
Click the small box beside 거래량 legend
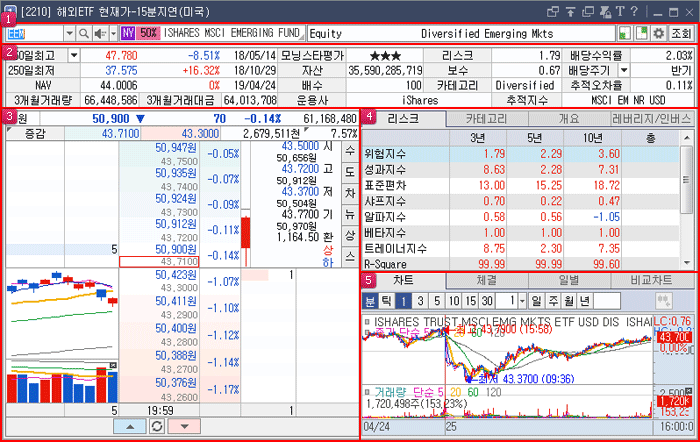click(367, 392)
